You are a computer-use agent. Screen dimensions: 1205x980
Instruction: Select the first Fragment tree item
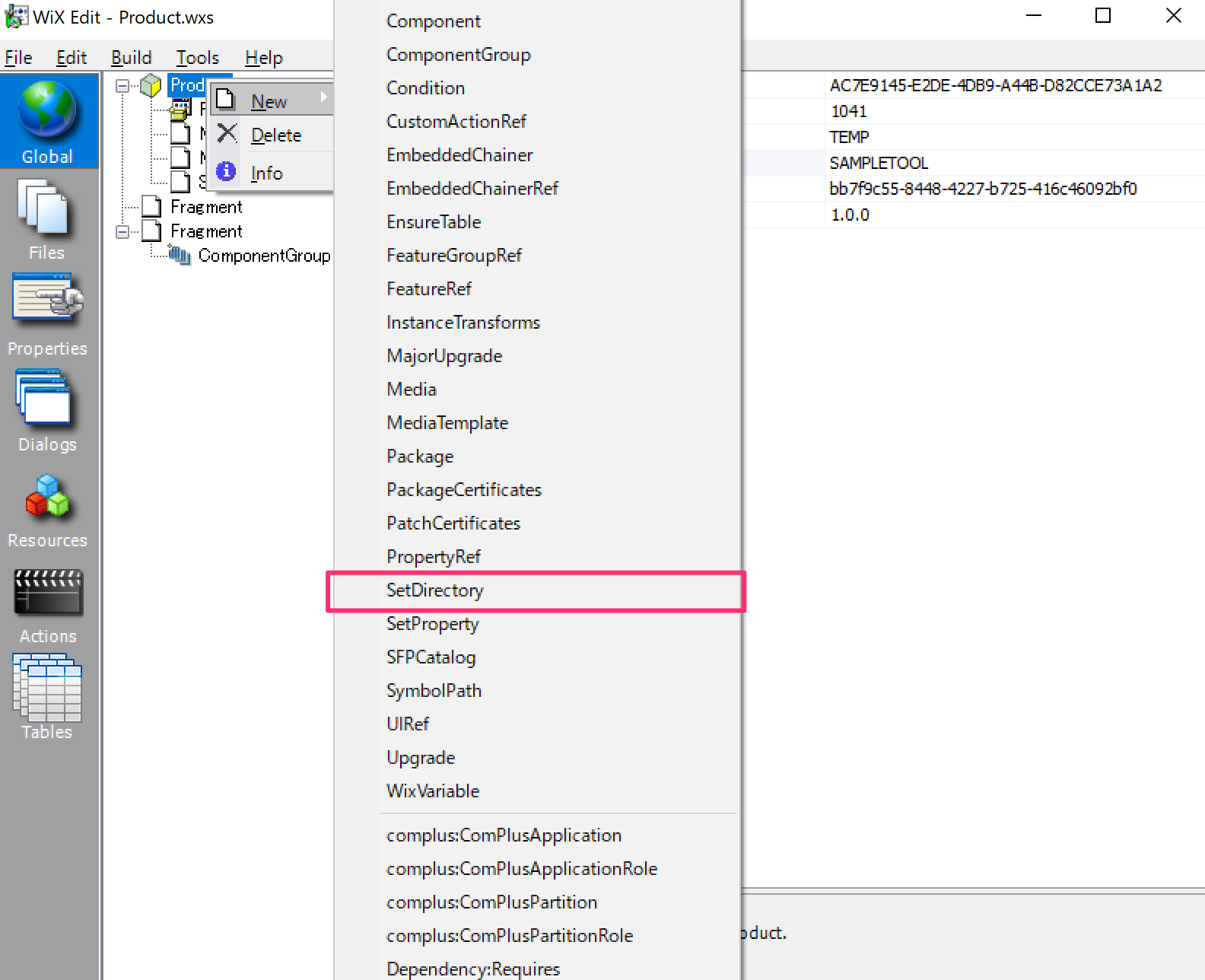click(x=206, y=207)
